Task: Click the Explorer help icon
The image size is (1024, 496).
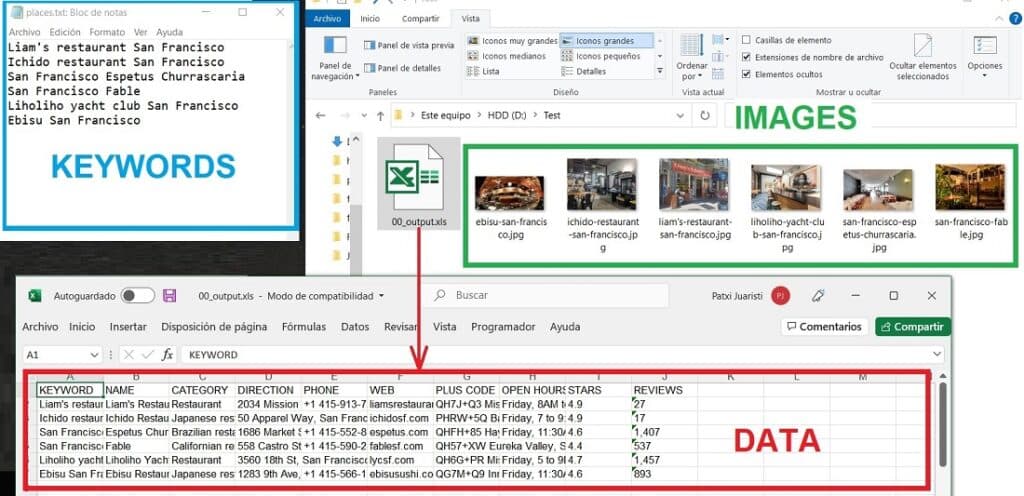Action: coord(1016,18)
